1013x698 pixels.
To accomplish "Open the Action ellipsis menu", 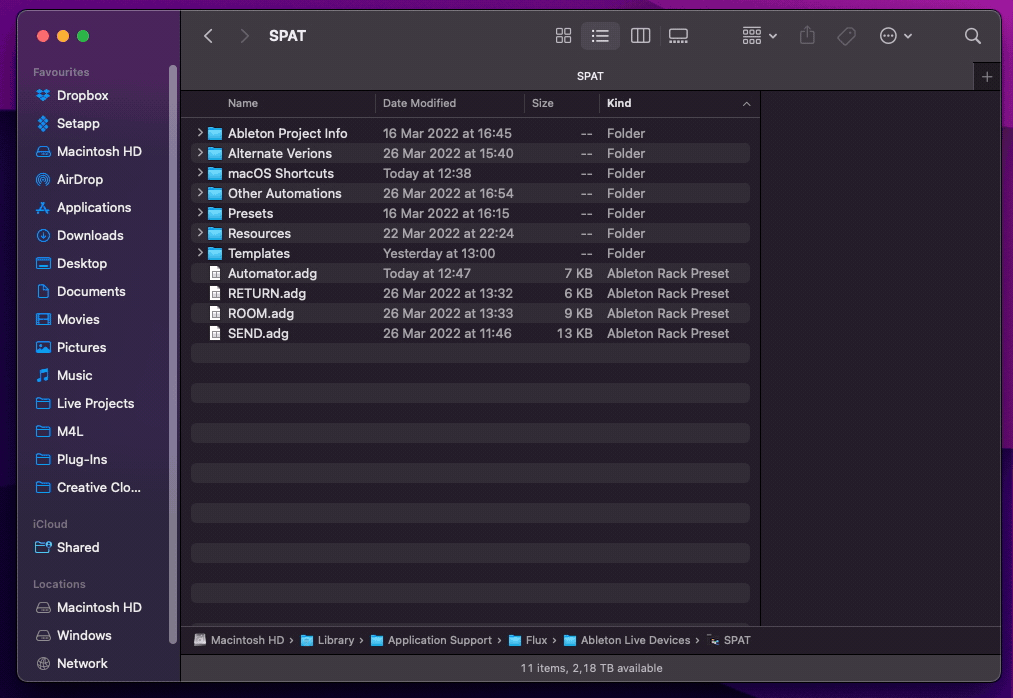I will click(895, 36).
